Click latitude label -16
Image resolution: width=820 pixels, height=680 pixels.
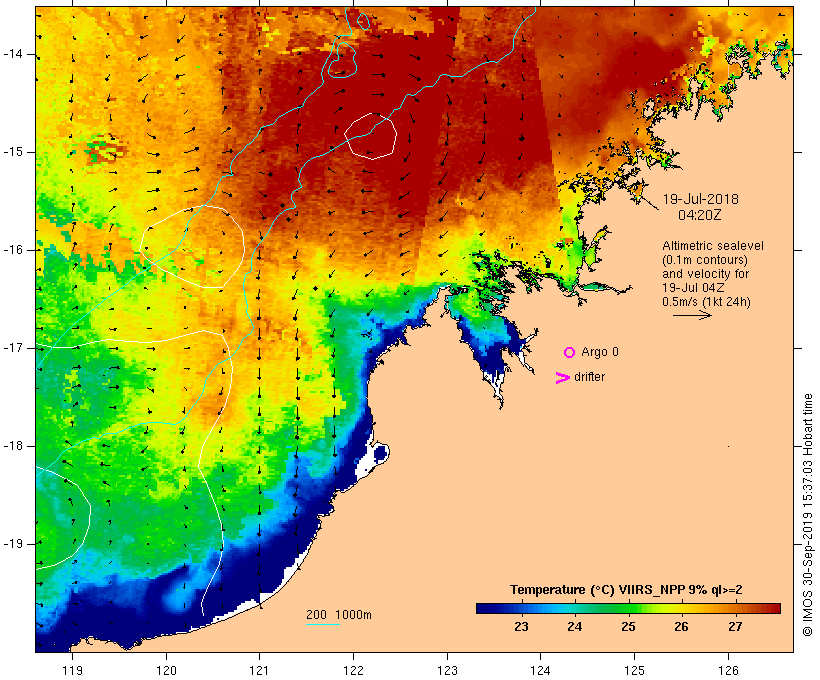(13, 250)
